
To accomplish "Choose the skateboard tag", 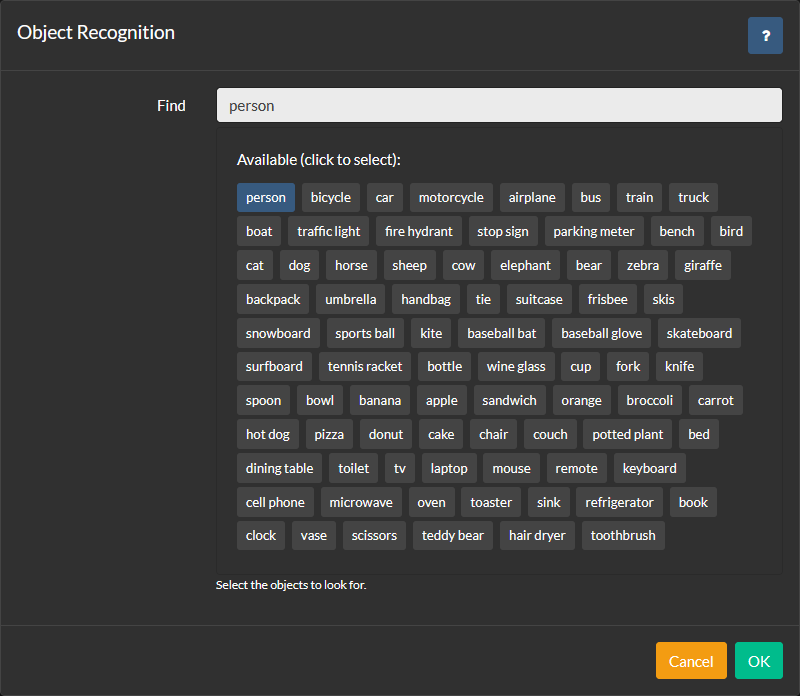I will (x=699, y=333).
